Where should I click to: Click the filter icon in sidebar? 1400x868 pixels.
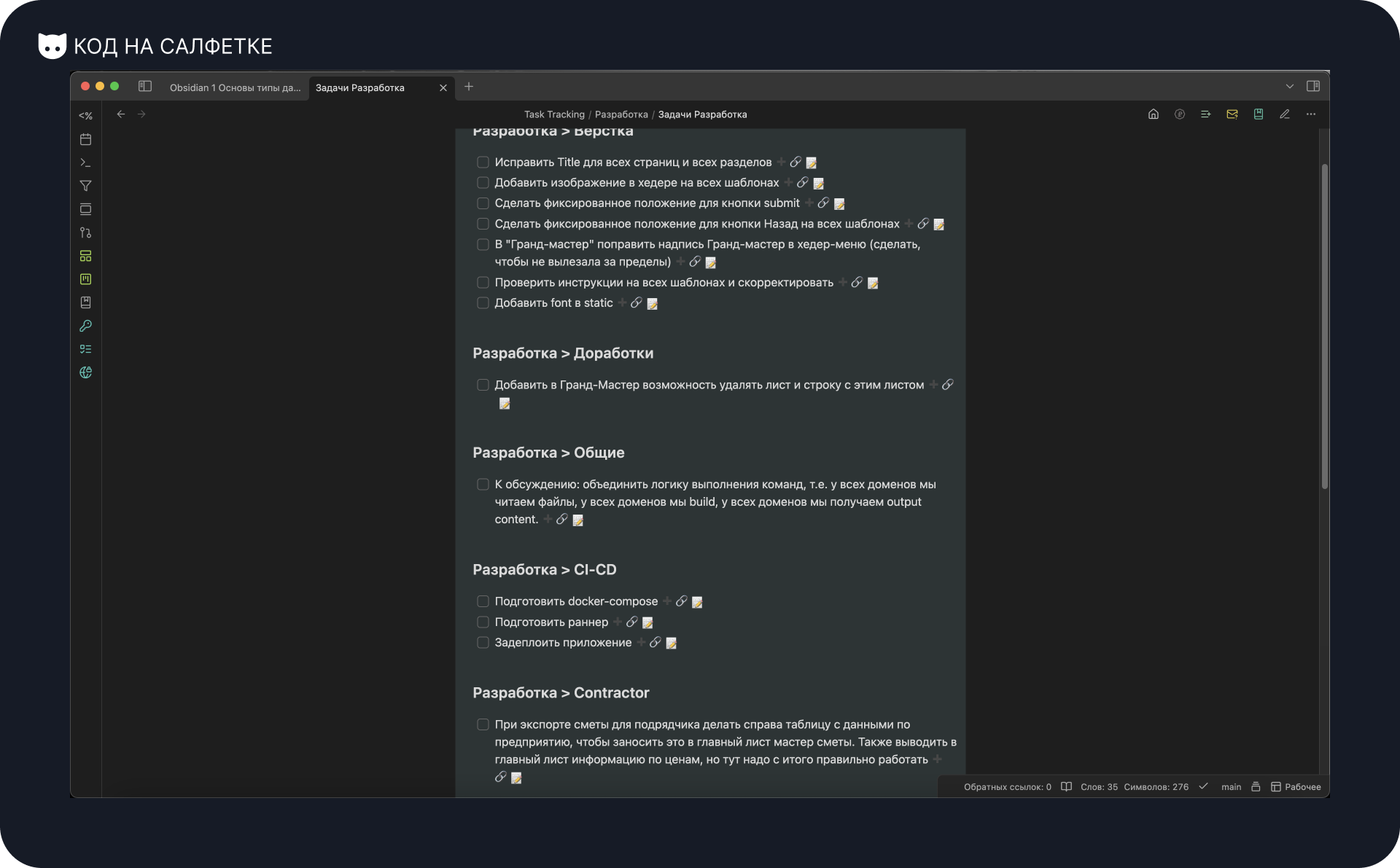click(86, 186)
